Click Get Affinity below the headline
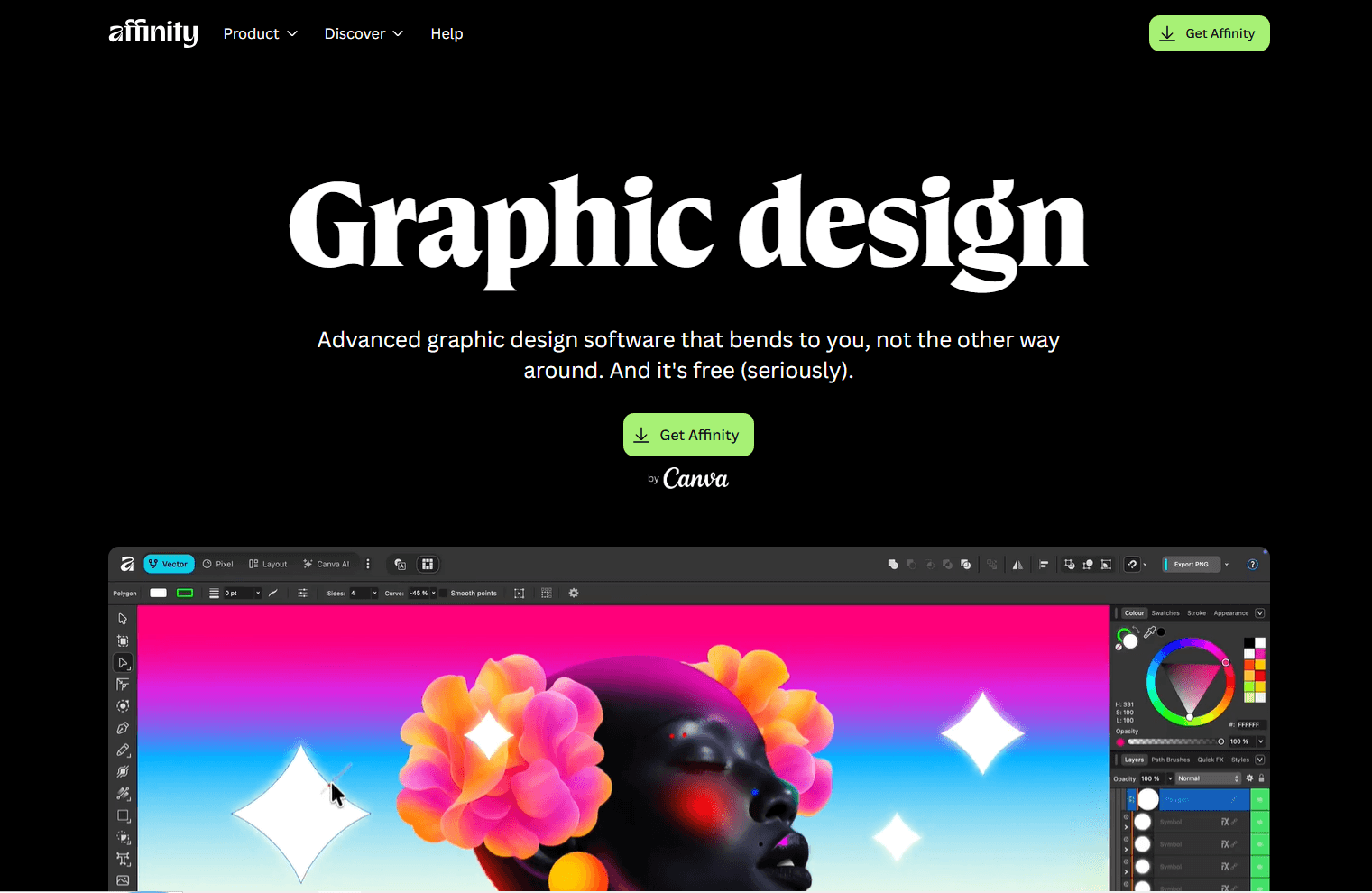Image resolution: width=1372 pixels, height=893 pixels. (688, 435)
